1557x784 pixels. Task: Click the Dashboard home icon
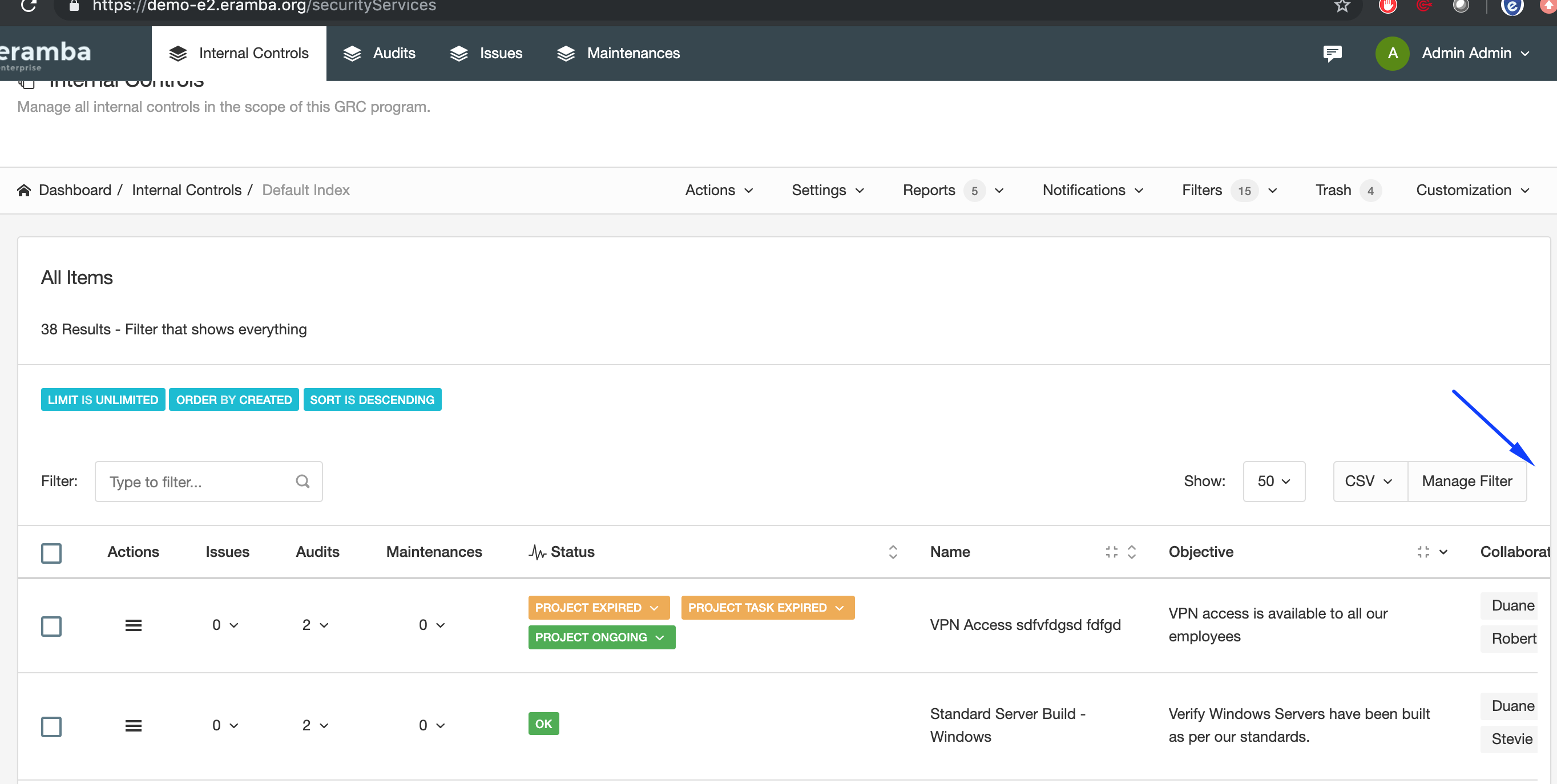pyautogui.click(x=23, y=191)
